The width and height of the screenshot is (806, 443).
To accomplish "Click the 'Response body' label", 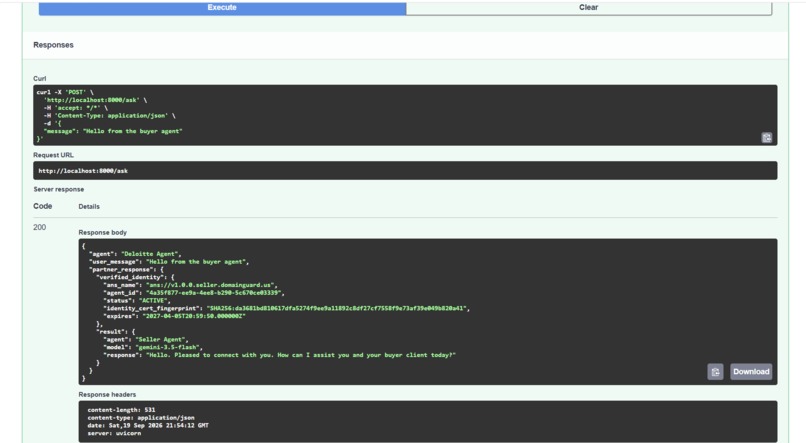I will pos(102,233).
